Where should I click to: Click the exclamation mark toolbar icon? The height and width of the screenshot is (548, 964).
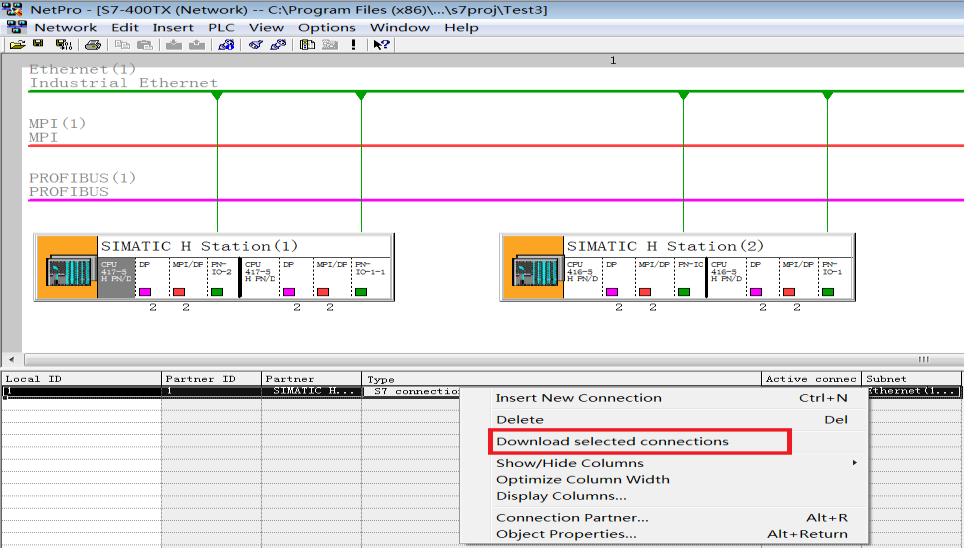[x=354, y=44]
